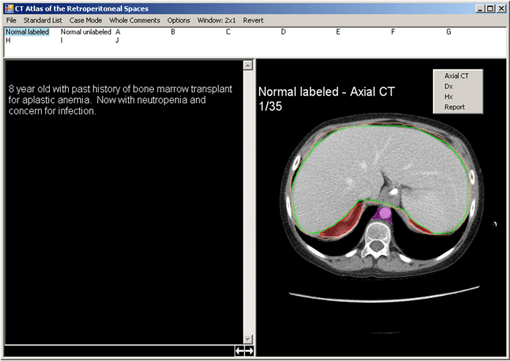Choose Axial CT in popup menu
Screen dimensions: 510x361
point(457,76)
